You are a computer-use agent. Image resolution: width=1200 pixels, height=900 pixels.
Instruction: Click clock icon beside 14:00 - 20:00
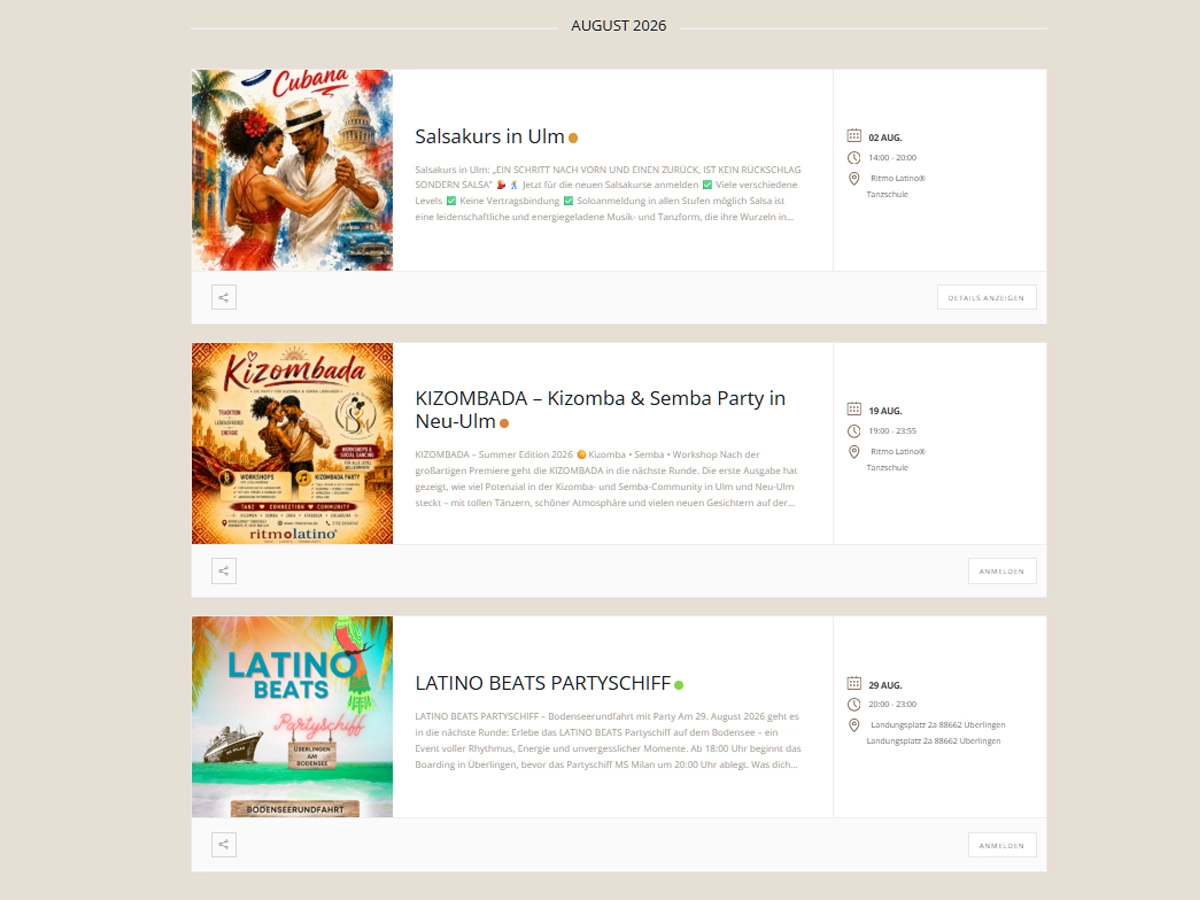tap(854, 157)
